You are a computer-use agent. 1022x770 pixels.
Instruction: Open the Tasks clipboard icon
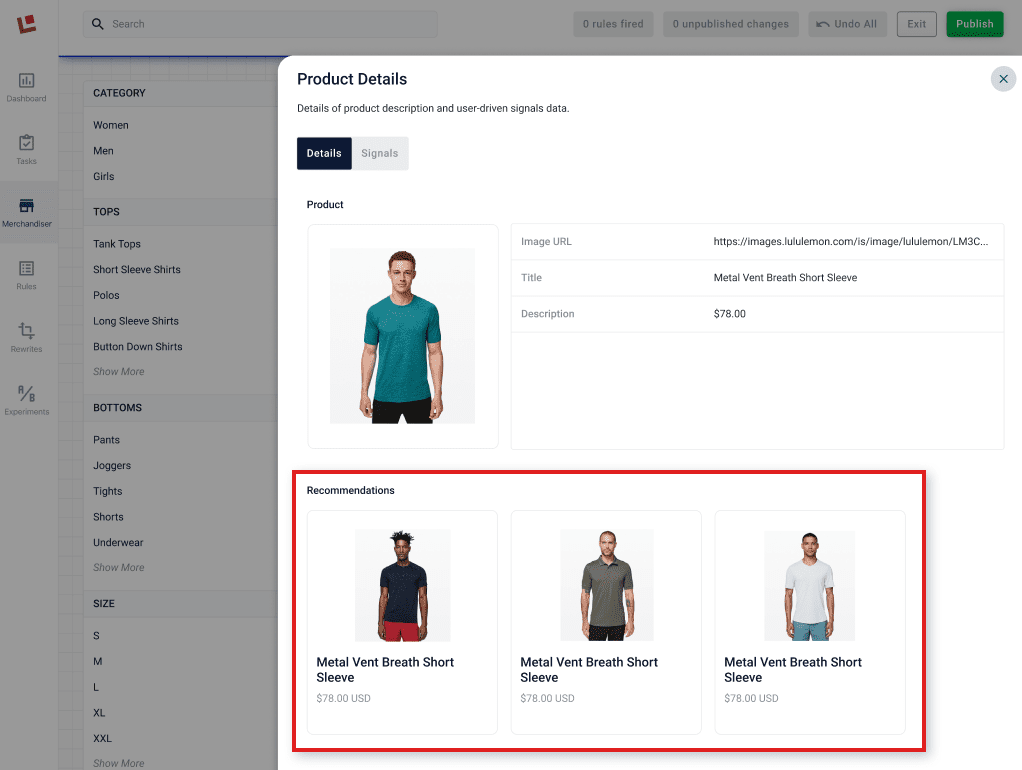pos(26,143)
